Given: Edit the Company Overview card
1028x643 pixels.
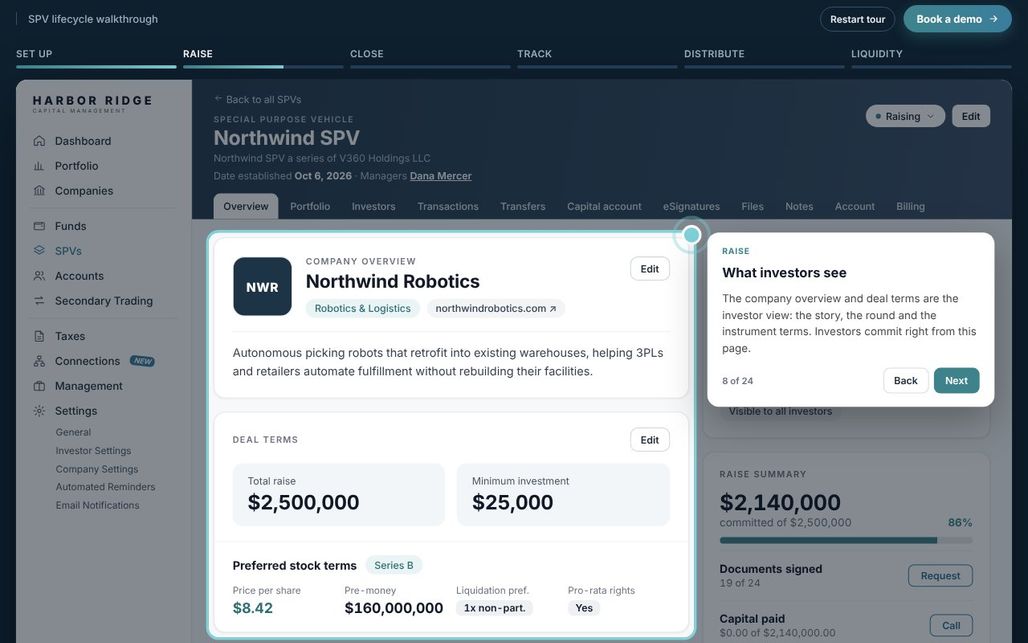Looking at the screenshot, I should tap(650, 269).
